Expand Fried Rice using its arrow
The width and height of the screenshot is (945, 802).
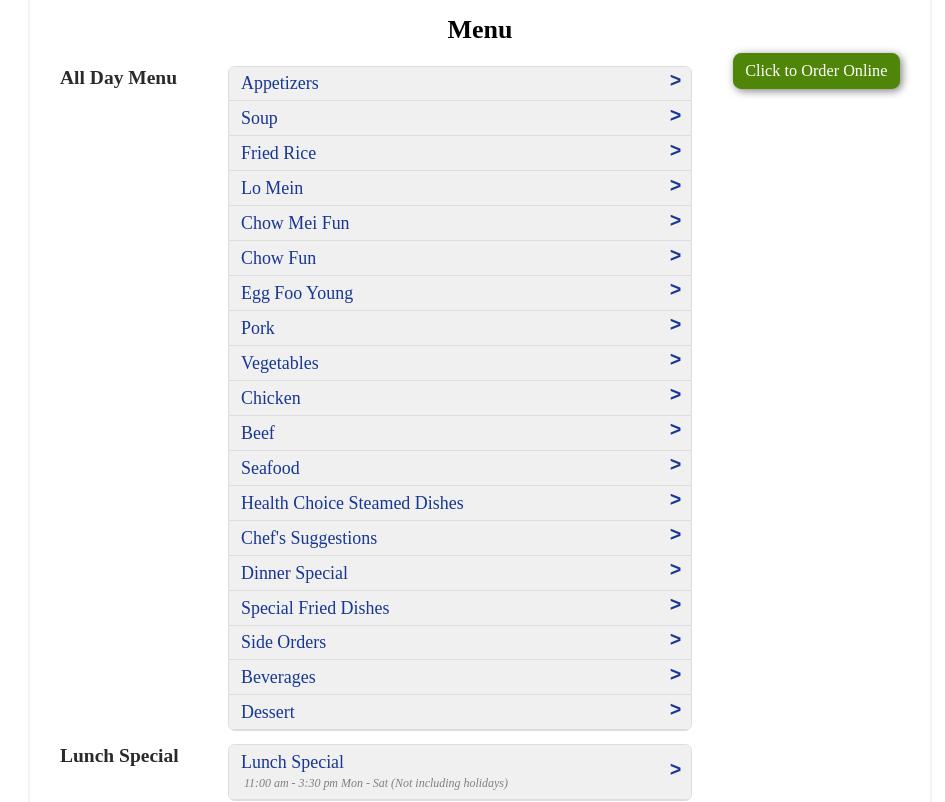675,151
